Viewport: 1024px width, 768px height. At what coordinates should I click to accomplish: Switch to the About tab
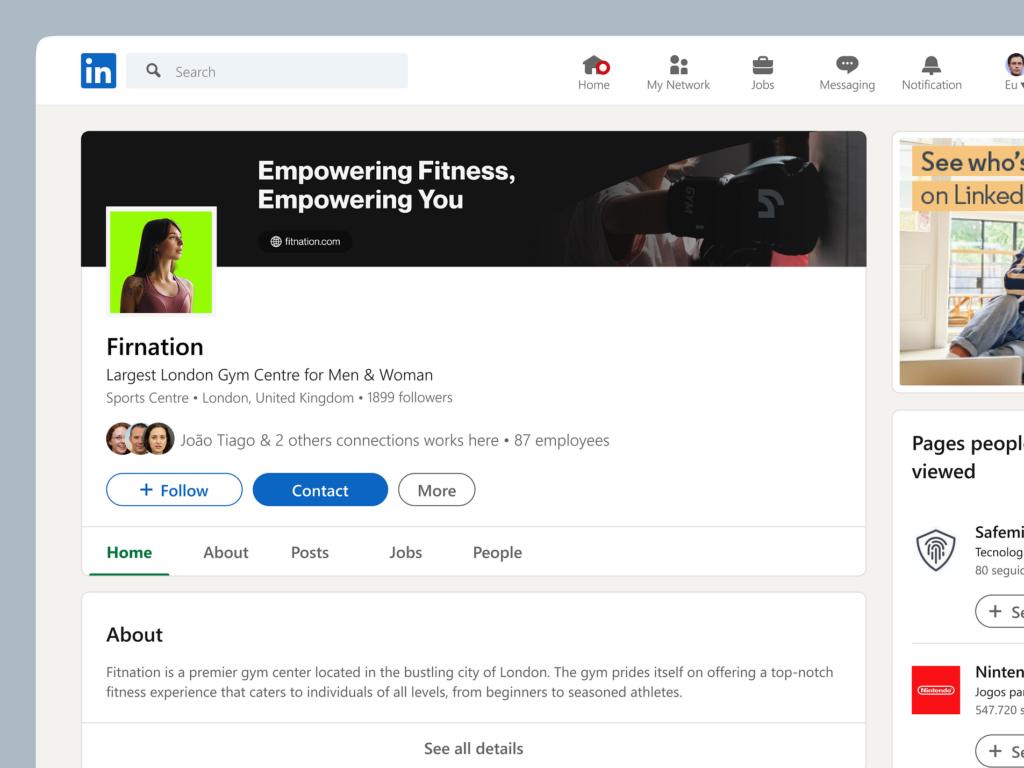click(x=226, y=552)
